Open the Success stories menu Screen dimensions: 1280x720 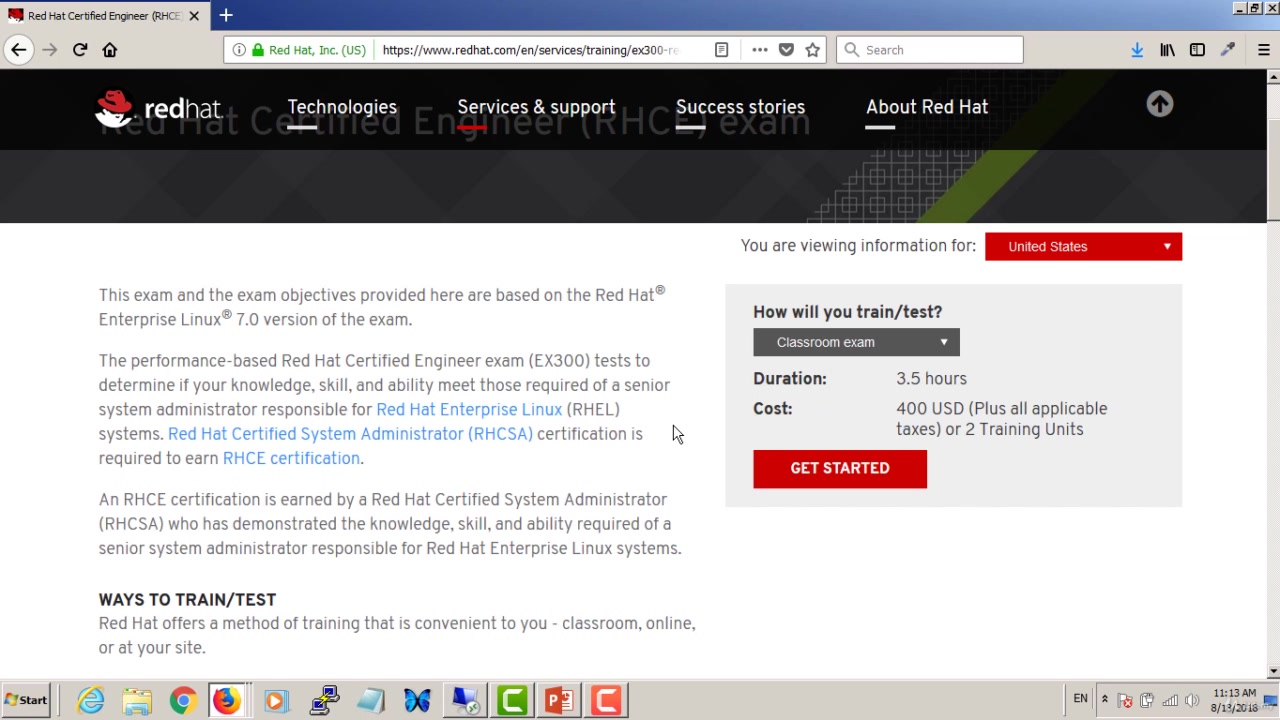click(740, 107)
